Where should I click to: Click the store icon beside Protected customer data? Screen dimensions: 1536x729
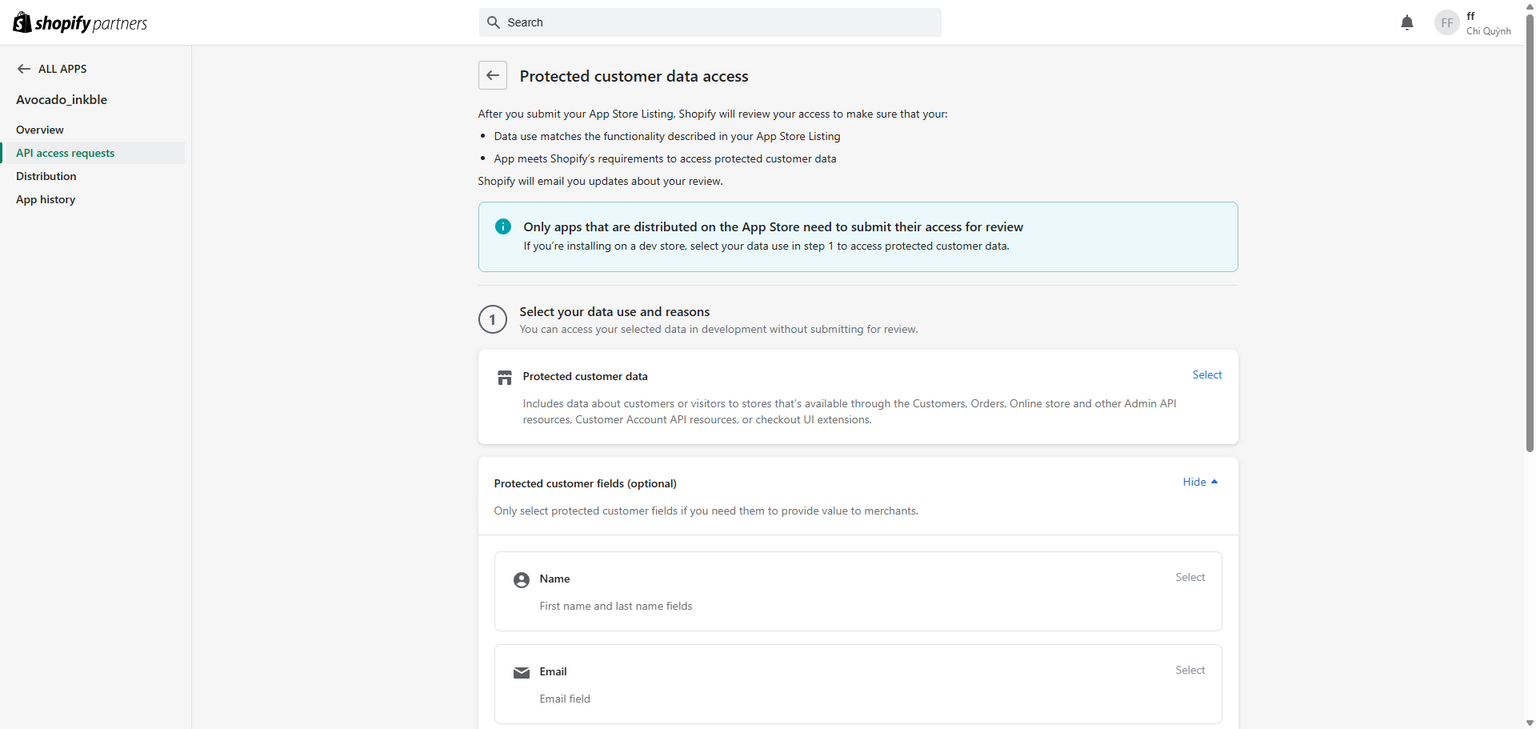[x=505, y=377]
